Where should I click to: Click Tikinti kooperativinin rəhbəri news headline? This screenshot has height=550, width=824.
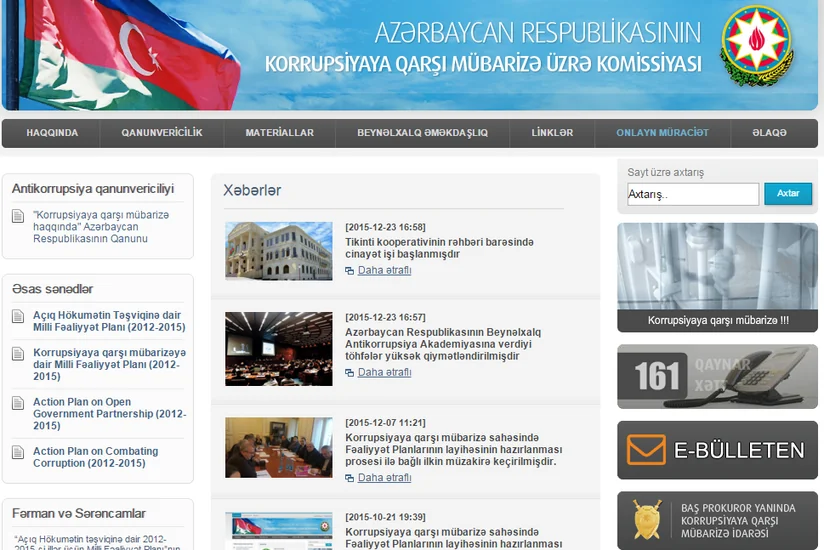click(x=439, y=248)
